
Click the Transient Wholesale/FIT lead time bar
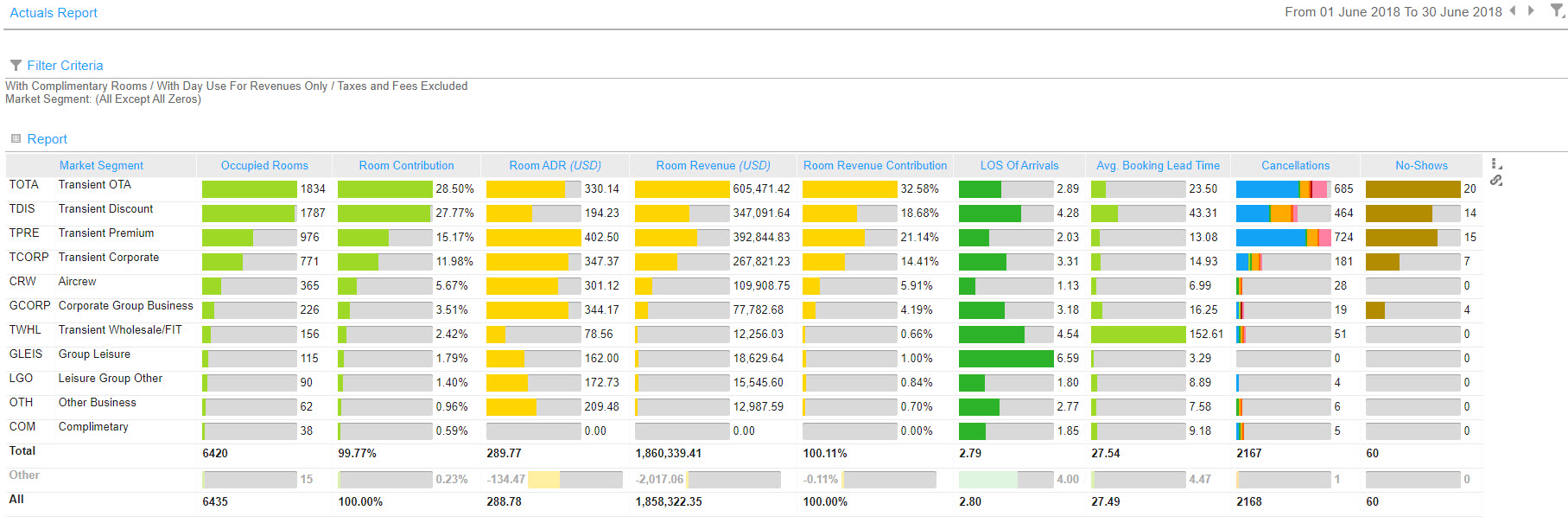click(1138, 335)
